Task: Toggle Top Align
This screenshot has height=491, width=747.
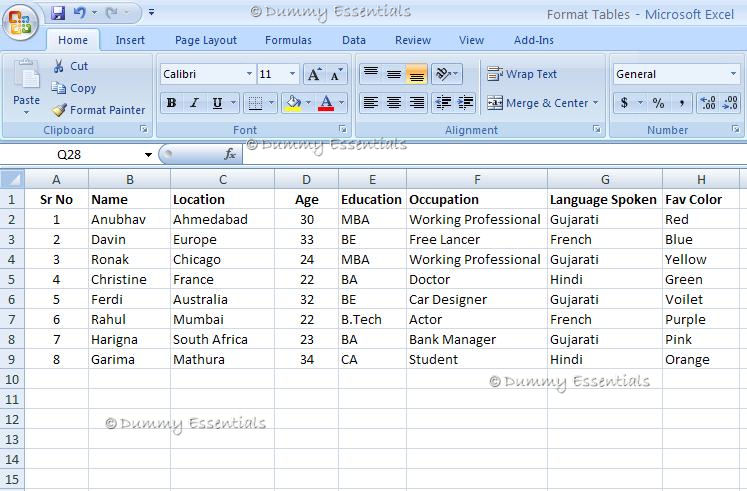Action: (371, 74)
